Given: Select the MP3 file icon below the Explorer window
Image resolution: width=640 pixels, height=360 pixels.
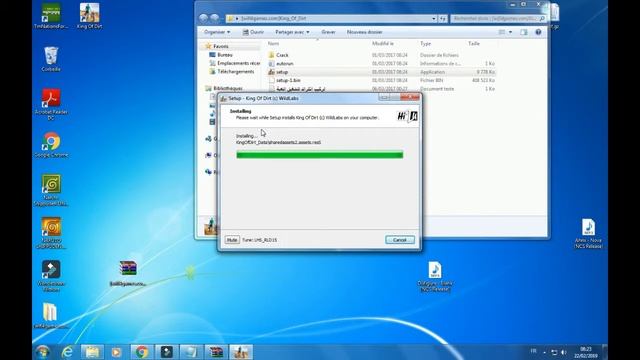Looking at the screenshot, I should pos(435,277).
